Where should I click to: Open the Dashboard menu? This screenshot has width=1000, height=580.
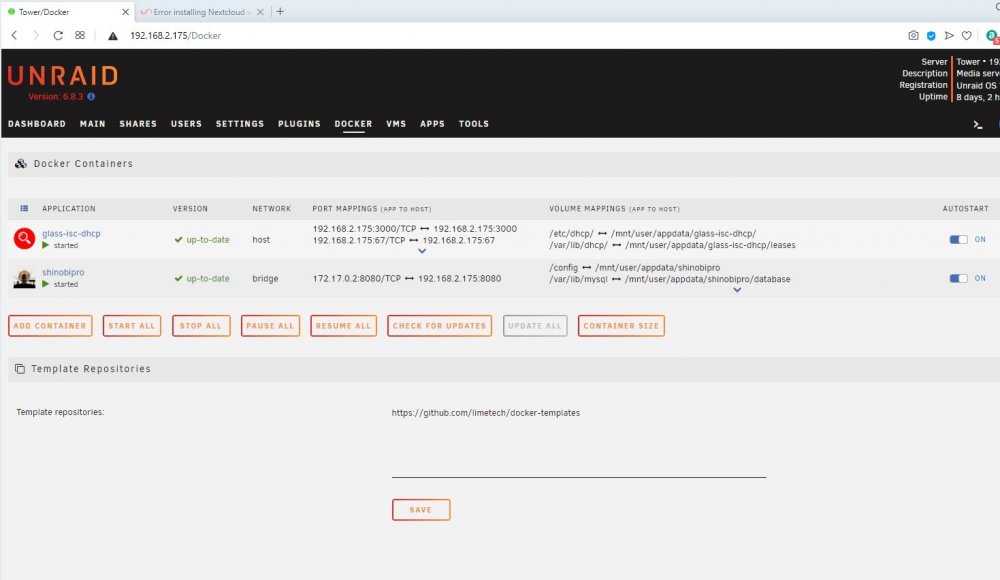click(x=37, y=124)
